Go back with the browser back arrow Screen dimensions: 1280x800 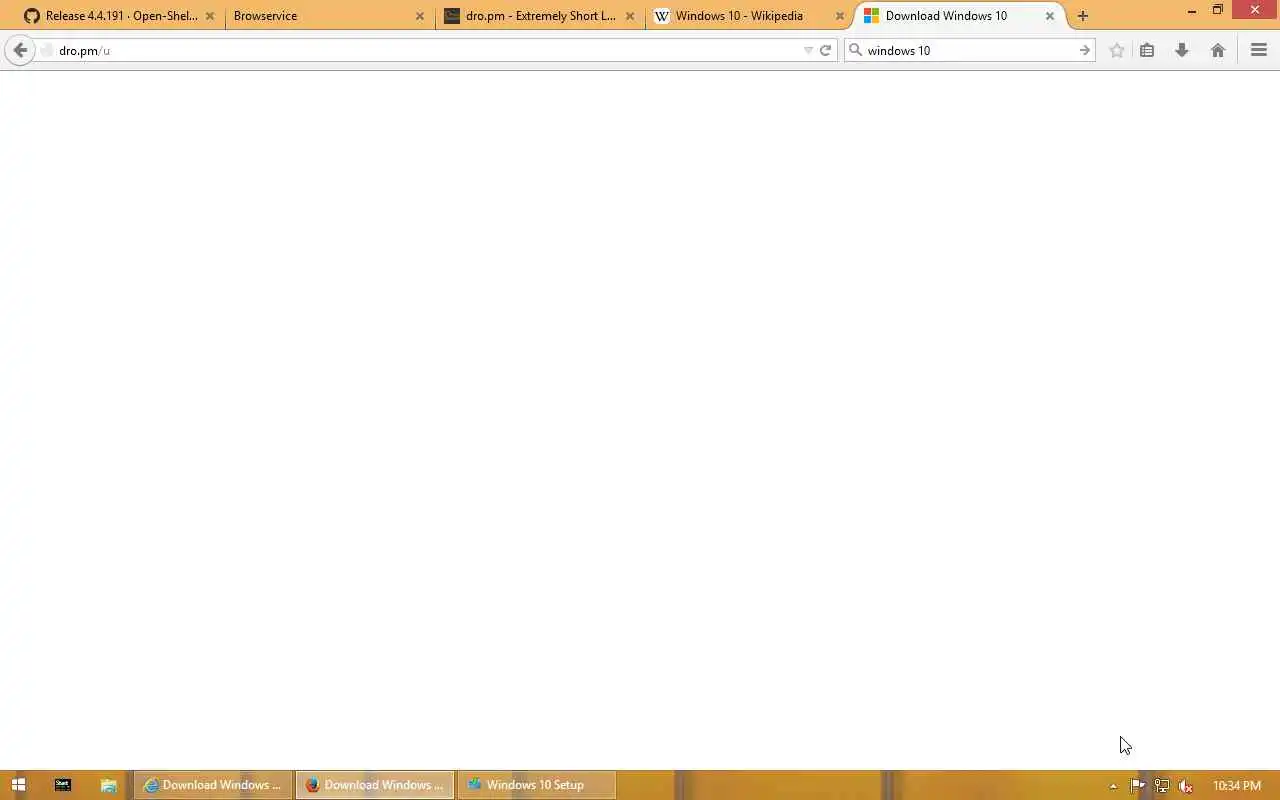(20, 50)
